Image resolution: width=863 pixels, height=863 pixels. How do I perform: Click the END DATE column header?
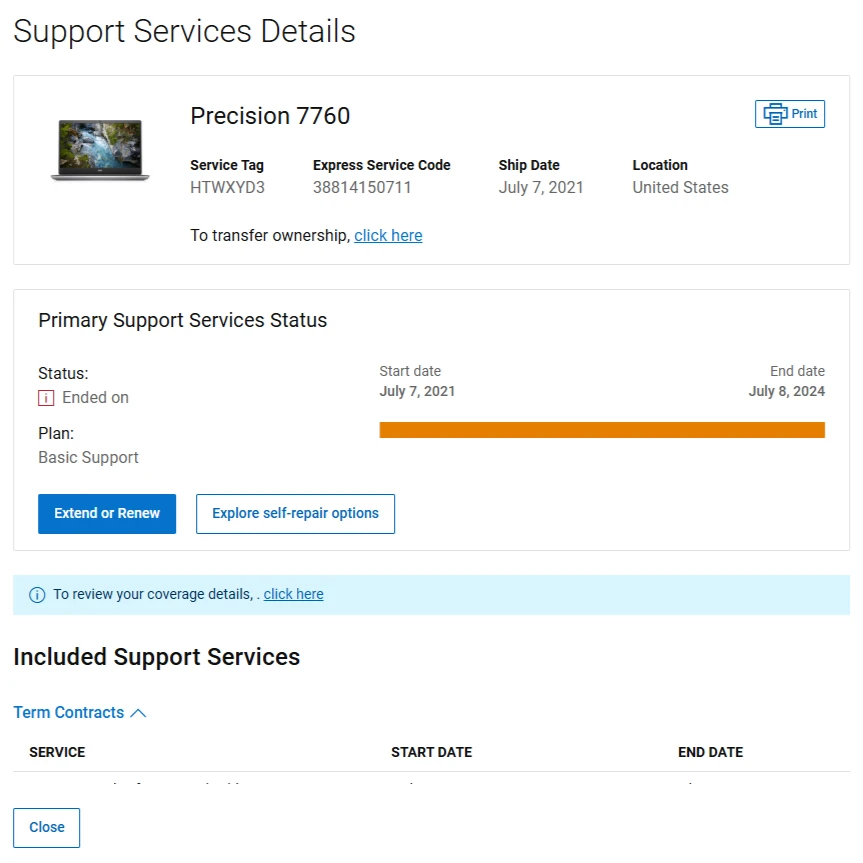[x=710, y=752]
